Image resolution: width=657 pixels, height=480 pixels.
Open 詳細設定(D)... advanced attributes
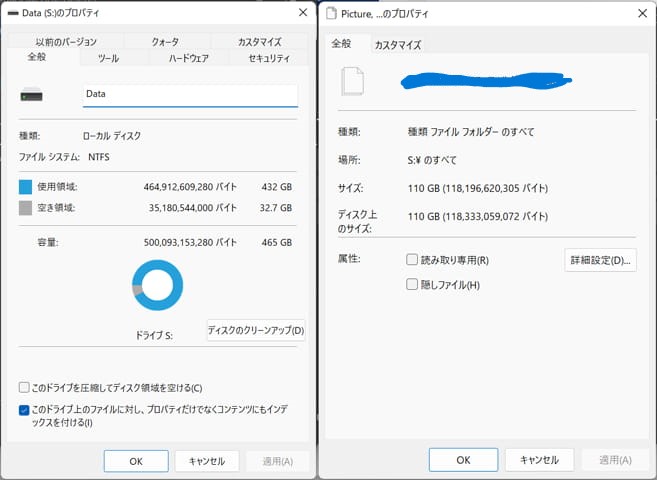click(600, 260)
